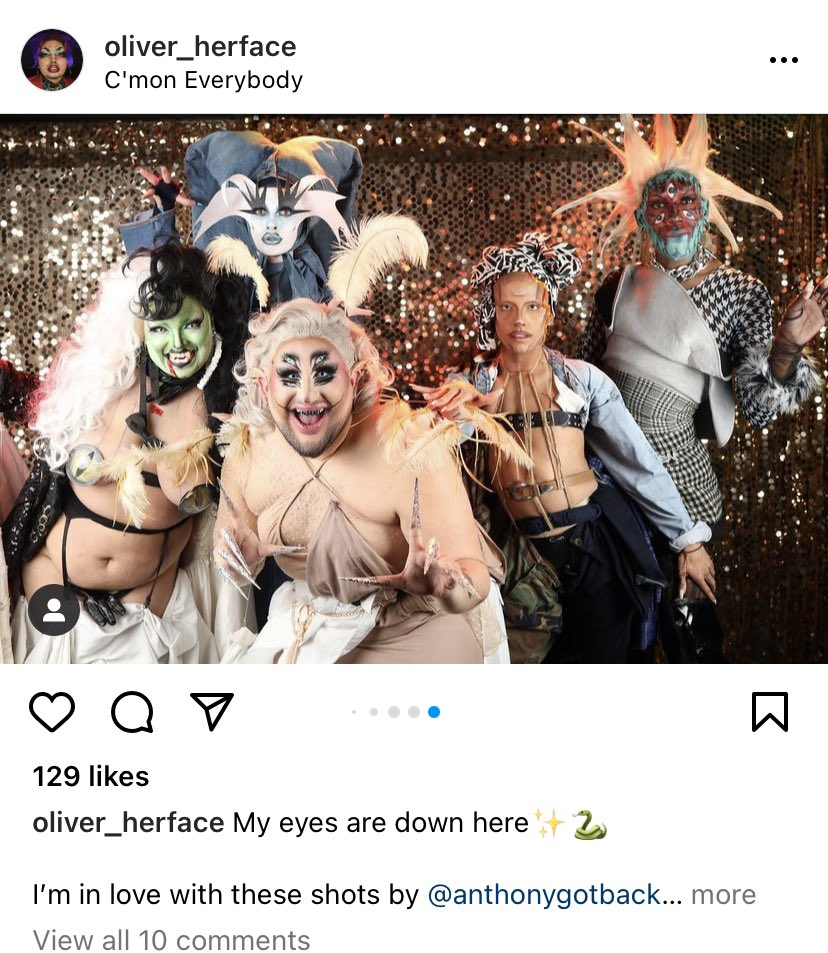Viewport: 828px width, 953px height.
Task: Jump to the leftmost large carousel dot
Action: tap(394, 712)
